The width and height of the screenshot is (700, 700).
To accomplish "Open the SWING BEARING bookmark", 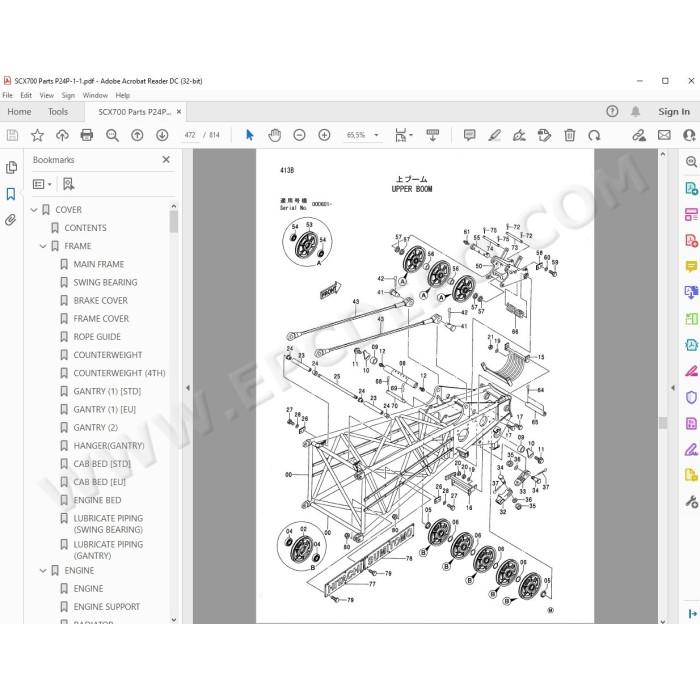I will point(105,282).
